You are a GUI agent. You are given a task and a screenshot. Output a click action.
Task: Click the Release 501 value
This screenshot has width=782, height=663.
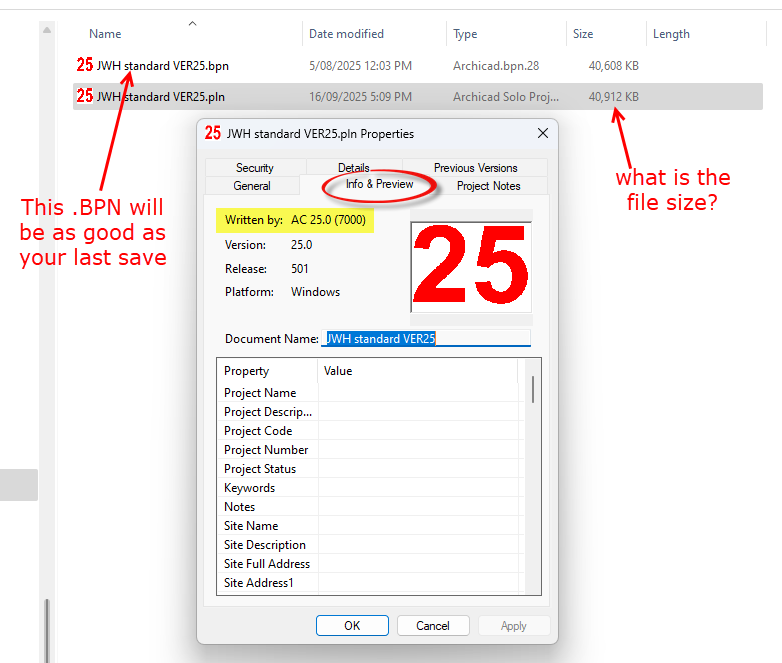click(299, 268)
